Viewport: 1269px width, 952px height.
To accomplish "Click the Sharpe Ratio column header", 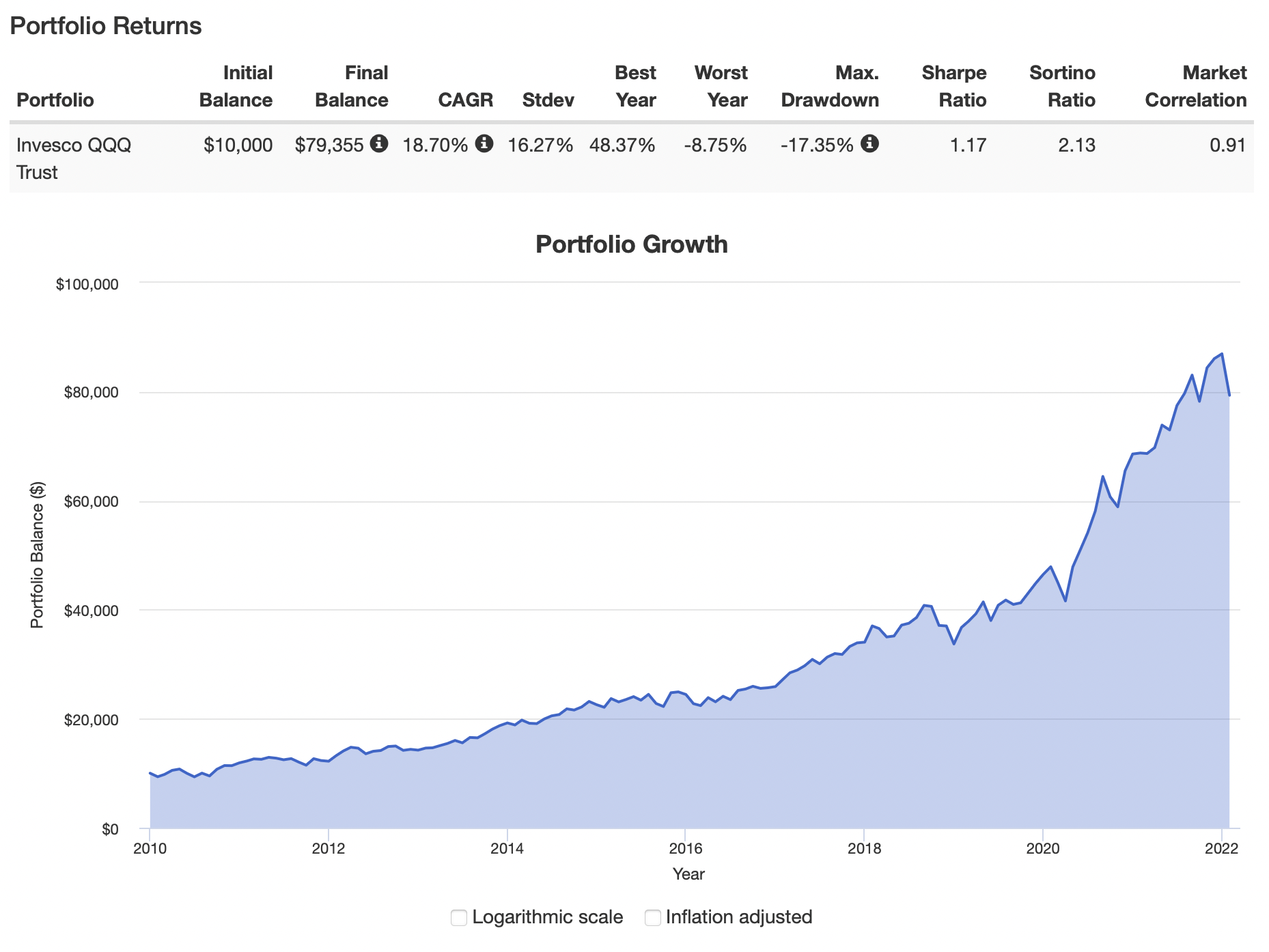I will 954,87.
